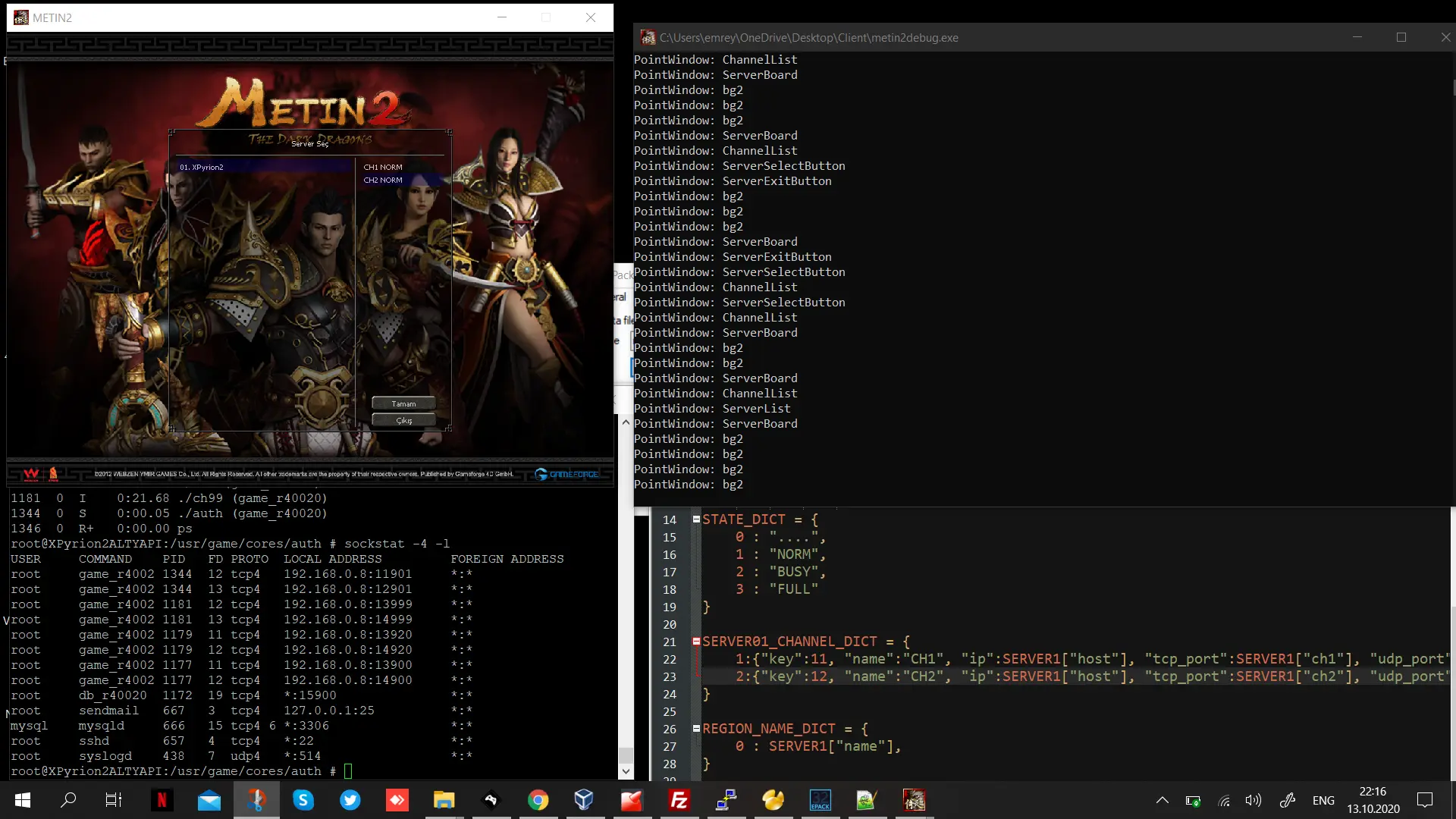The height and width of the screenshot is (819, 1456).
Task: Open the game controller app in the taskbar
Action: (x=491, y=800)
